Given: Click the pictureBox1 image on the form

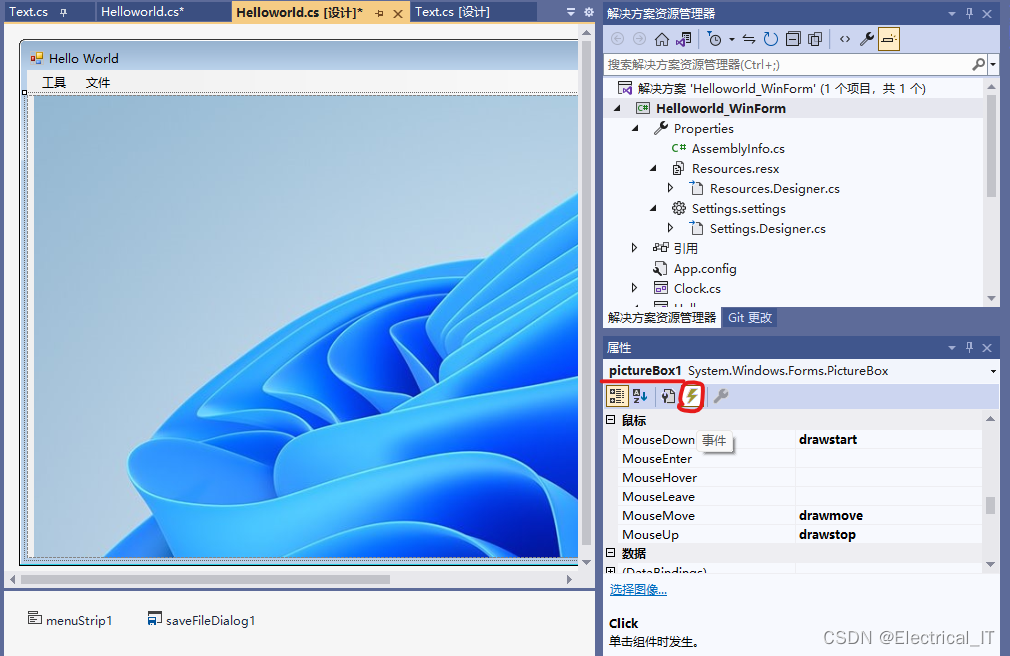Looking at the screenshot, I should click(x=303, y=326).
